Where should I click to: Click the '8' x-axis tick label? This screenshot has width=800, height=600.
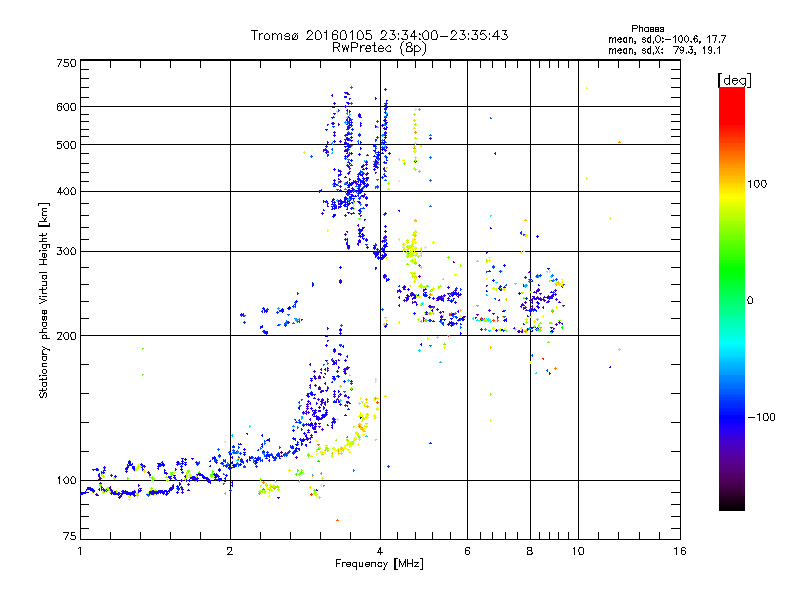point(530,551)
